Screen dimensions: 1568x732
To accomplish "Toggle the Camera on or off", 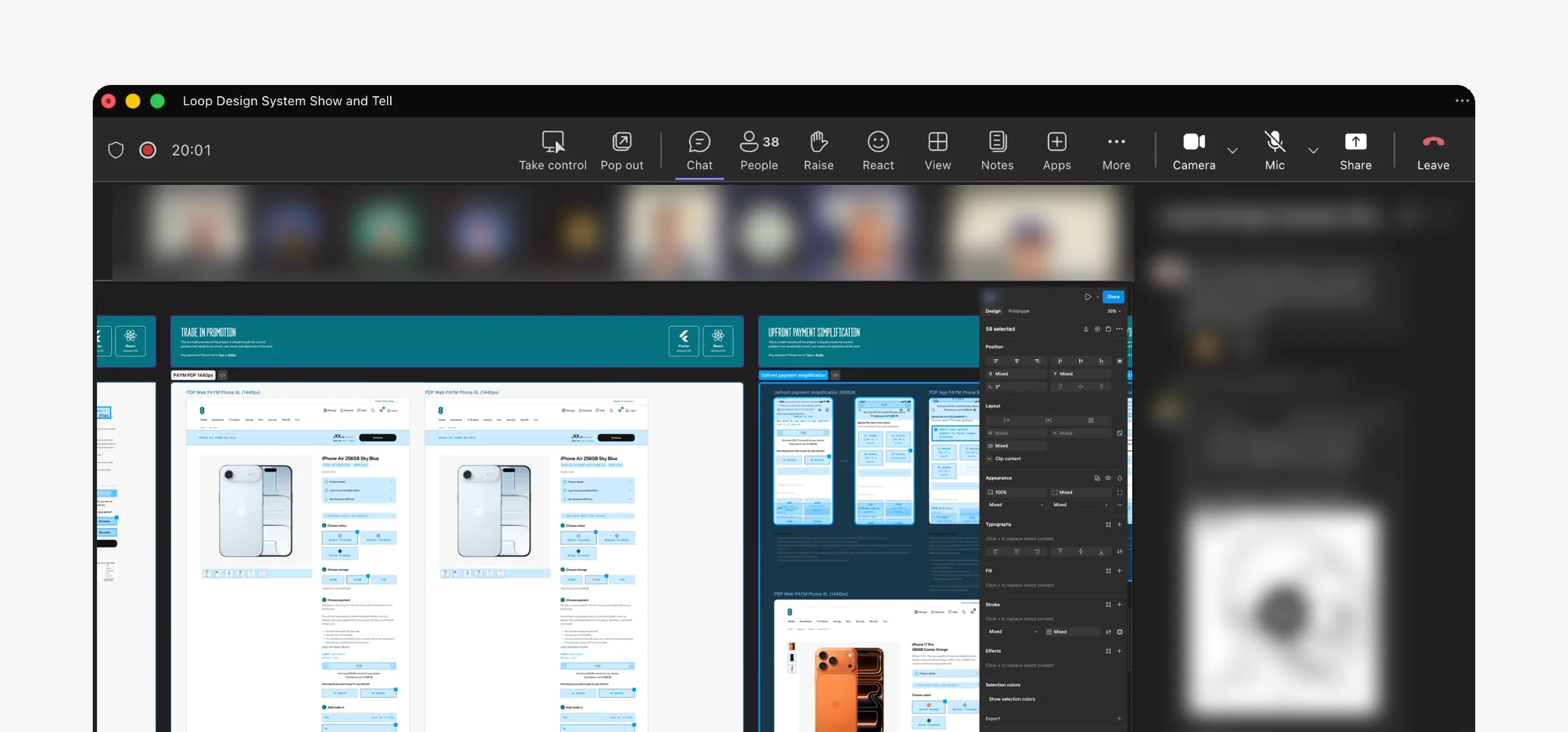I will pos(1194,151).
